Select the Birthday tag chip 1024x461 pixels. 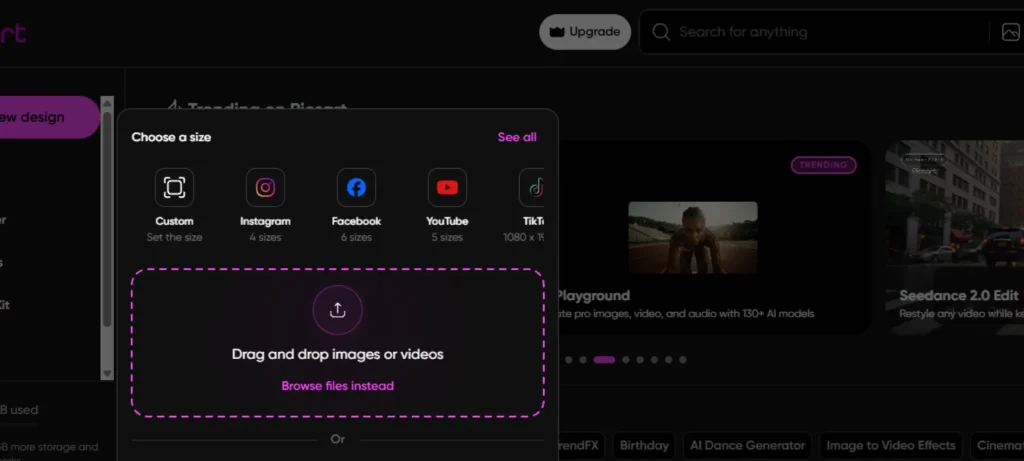pyautogui.click(x=644, y=445)
